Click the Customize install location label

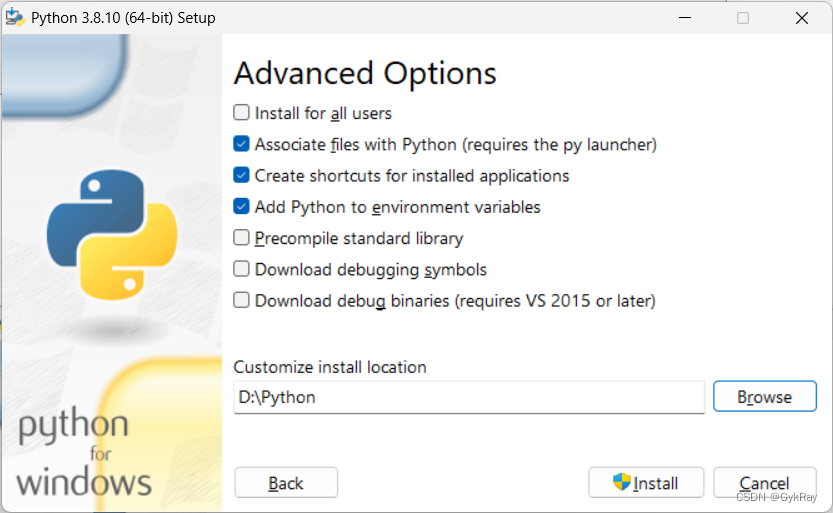pos(330,367)
